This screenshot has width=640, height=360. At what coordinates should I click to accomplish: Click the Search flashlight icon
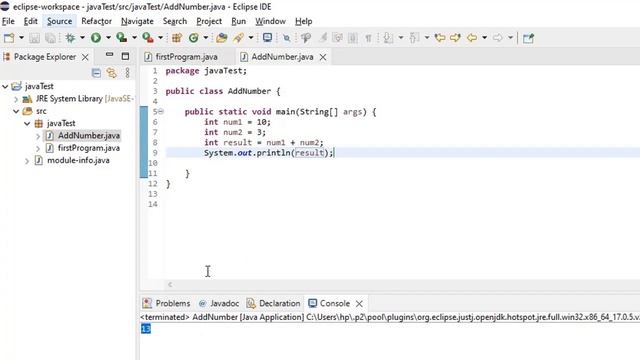pyautogui.click(x=238, y=38)
